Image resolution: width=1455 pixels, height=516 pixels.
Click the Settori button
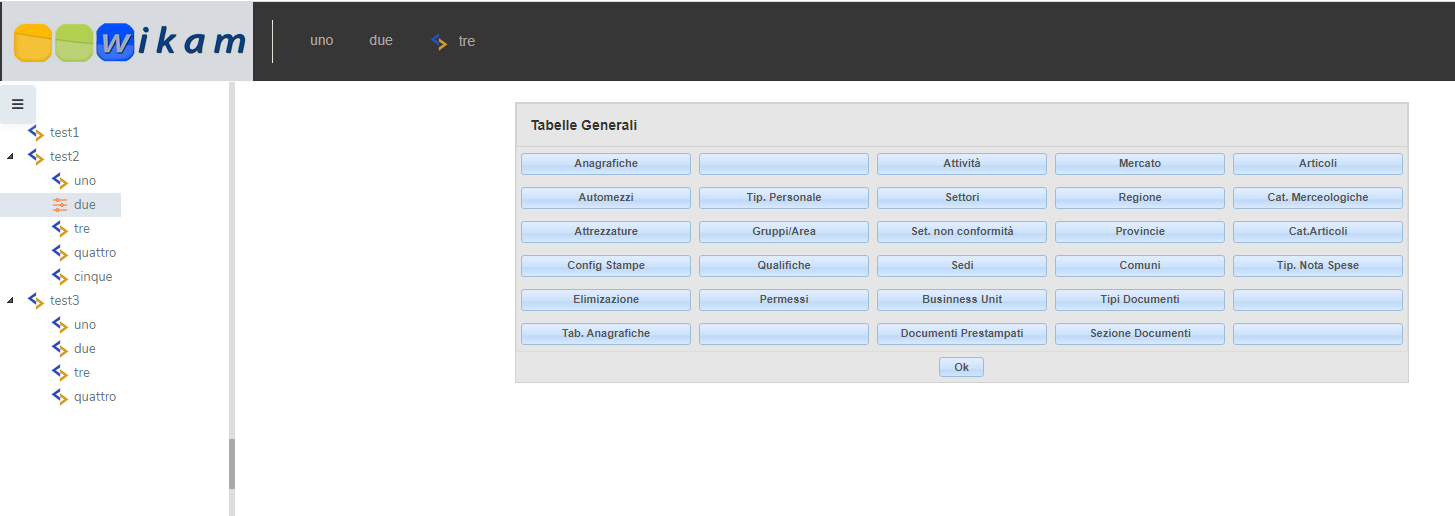(962, 198)
